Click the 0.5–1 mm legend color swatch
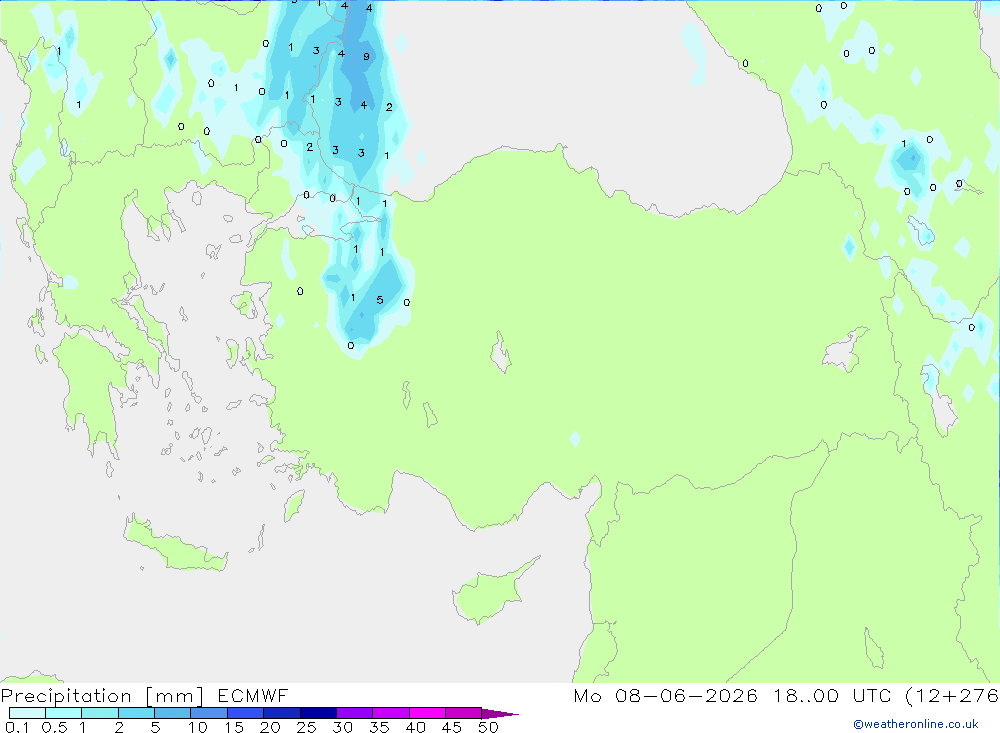Viewport: 1000px width, 733px height. pyautogui.click(x=64, y=713)
